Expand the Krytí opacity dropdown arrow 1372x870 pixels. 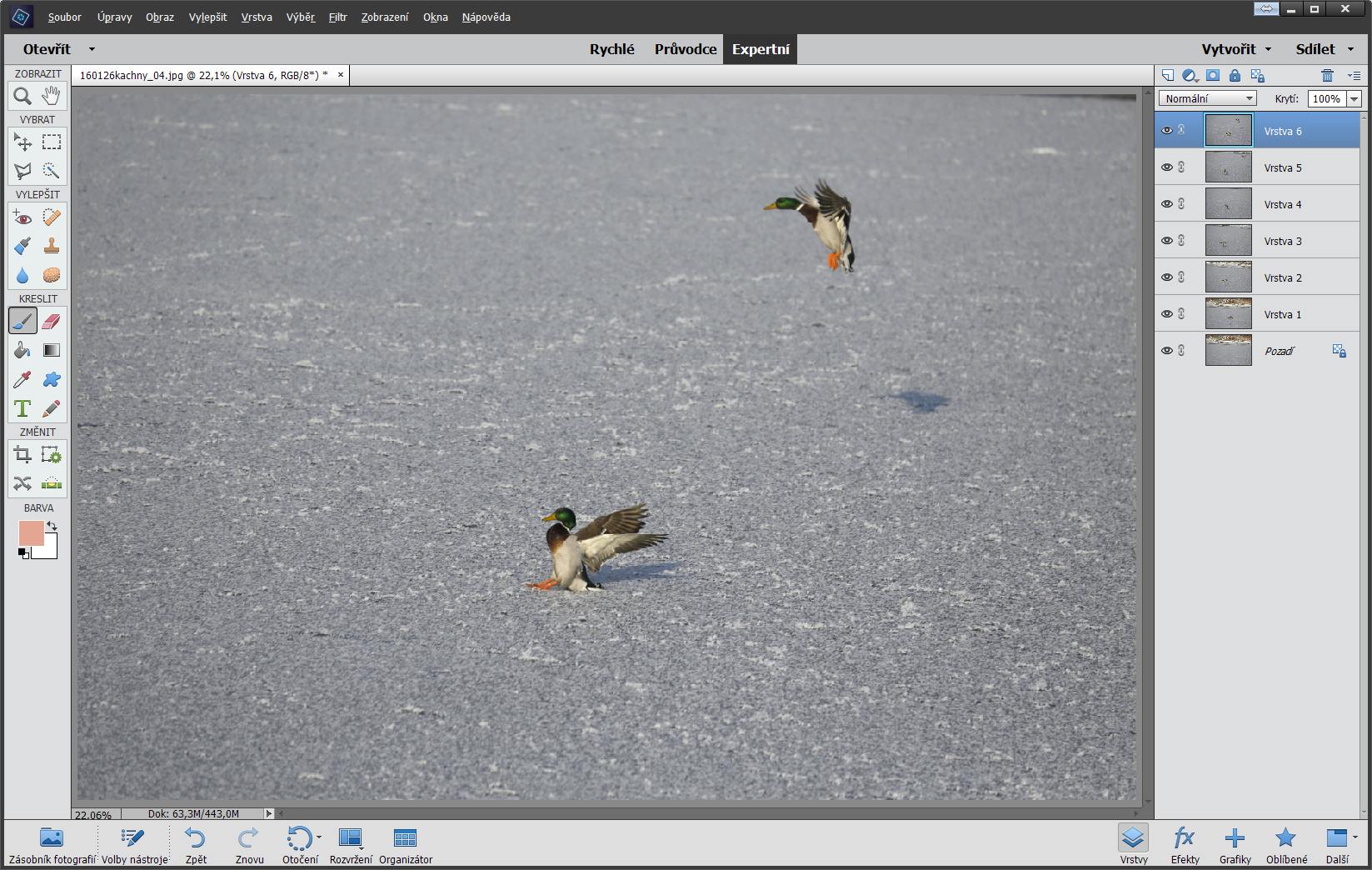1354,98
